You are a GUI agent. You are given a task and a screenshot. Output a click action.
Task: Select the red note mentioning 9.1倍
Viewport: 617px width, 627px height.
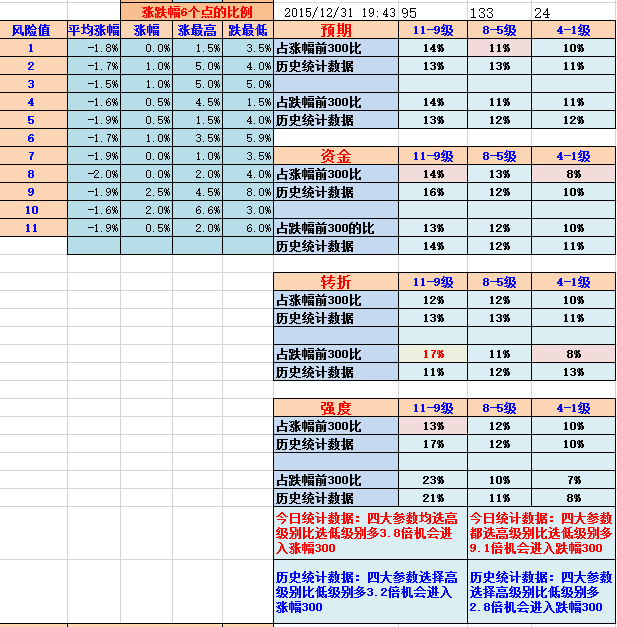[x=541, y=533]
